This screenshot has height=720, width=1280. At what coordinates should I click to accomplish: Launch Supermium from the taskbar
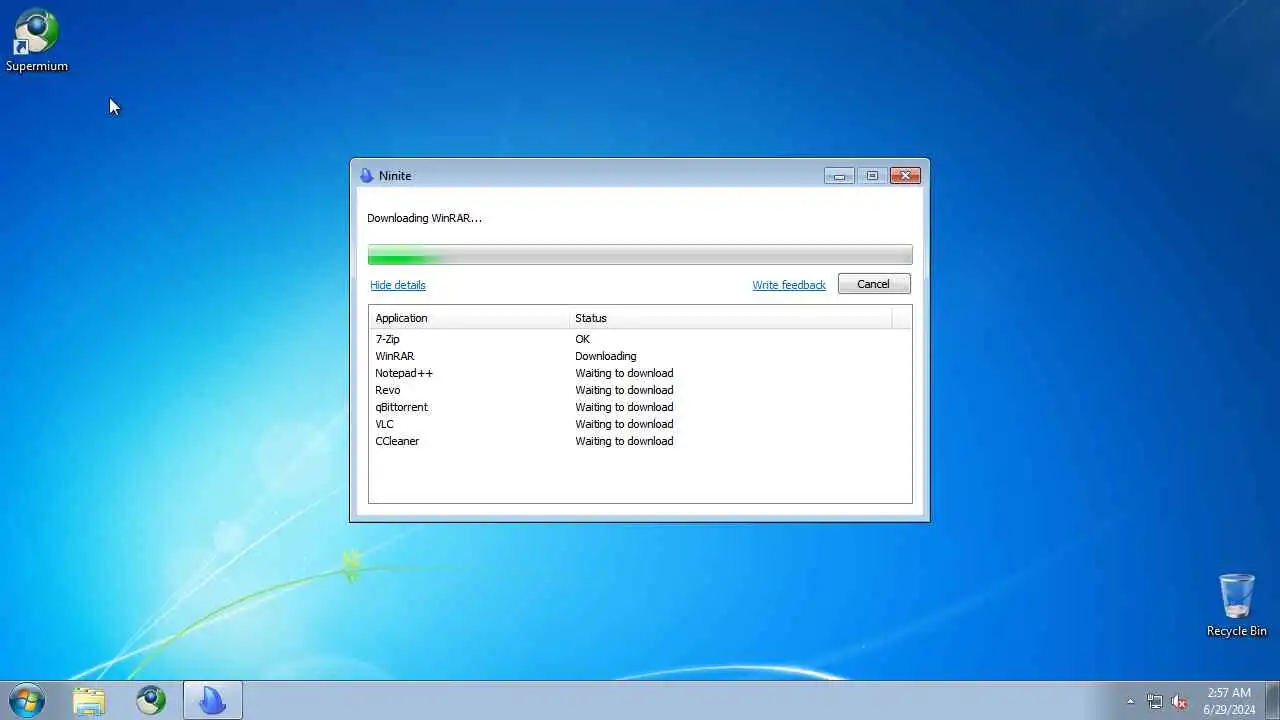[151, 700]
